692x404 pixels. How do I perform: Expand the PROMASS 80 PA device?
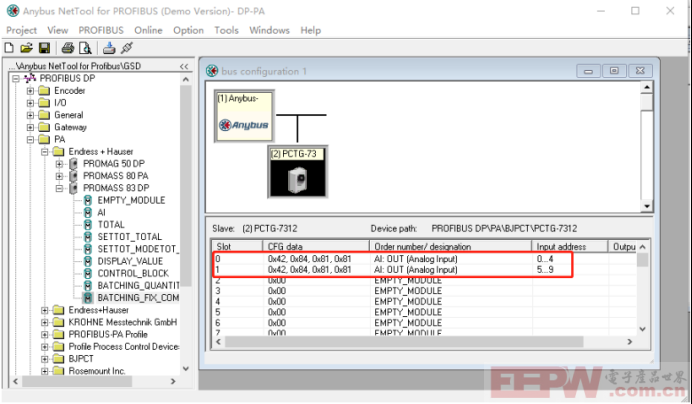(x=59, y=176)
